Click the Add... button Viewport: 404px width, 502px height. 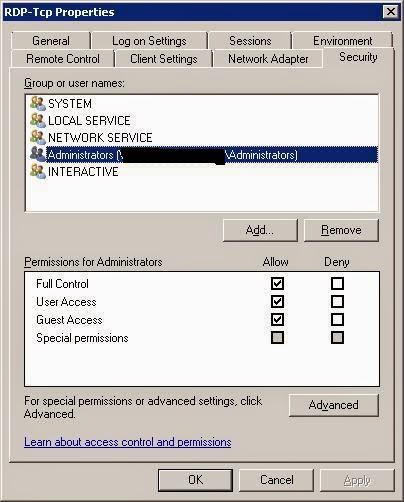click(260, 230)
